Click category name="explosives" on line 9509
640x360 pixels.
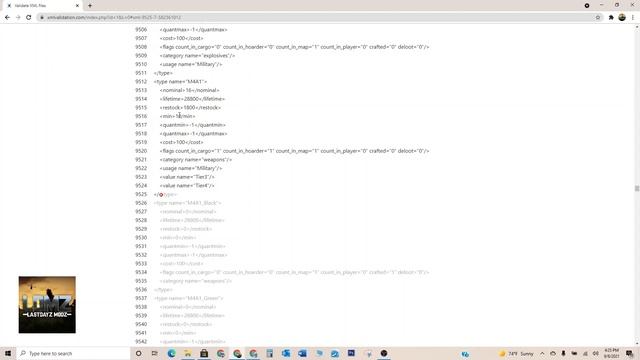pyautogui.click(x=198, y=56)
